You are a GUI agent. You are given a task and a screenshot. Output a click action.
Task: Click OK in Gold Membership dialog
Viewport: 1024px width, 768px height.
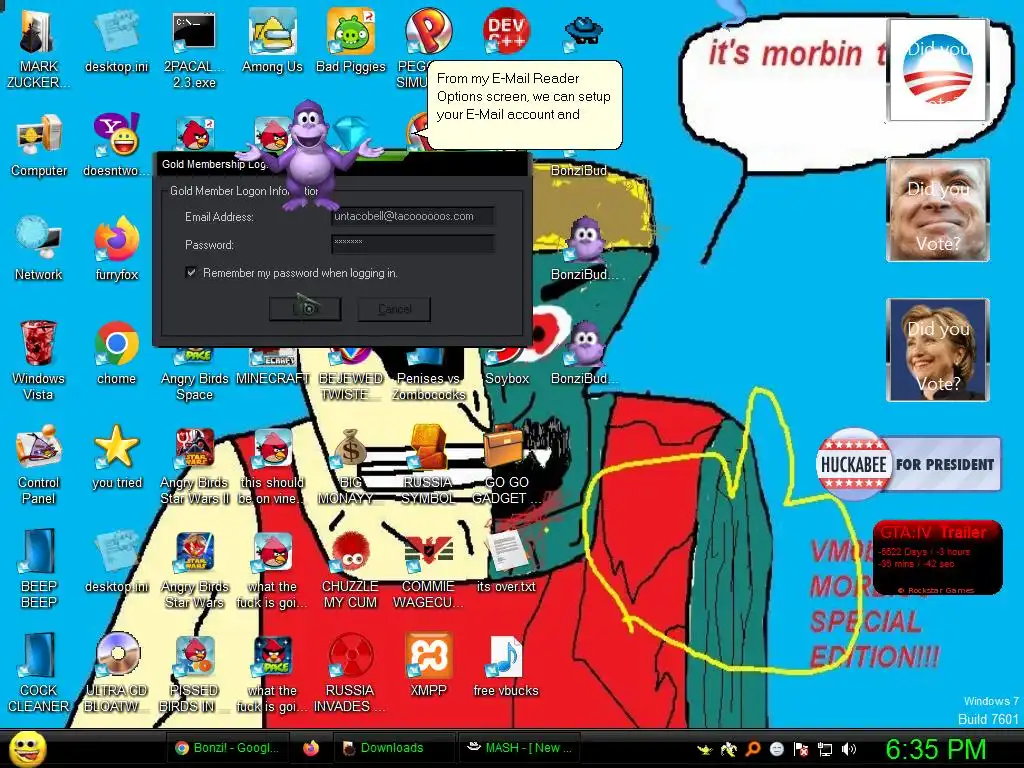click(x=305, y=308)
